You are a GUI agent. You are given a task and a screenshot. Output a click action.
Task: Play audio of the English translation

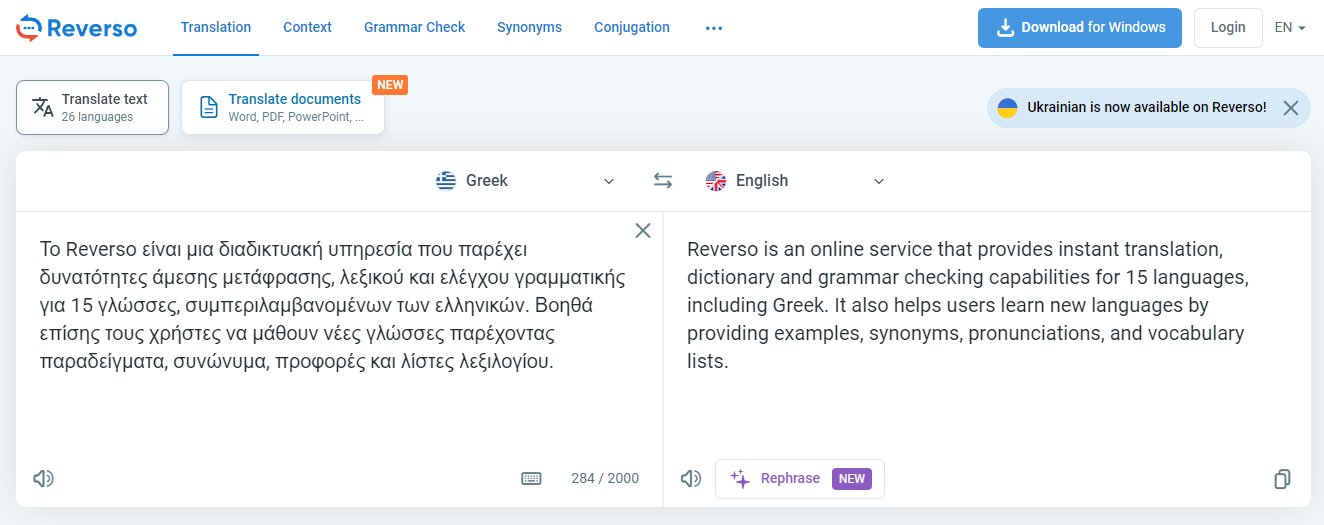click(x=690, y=479)
